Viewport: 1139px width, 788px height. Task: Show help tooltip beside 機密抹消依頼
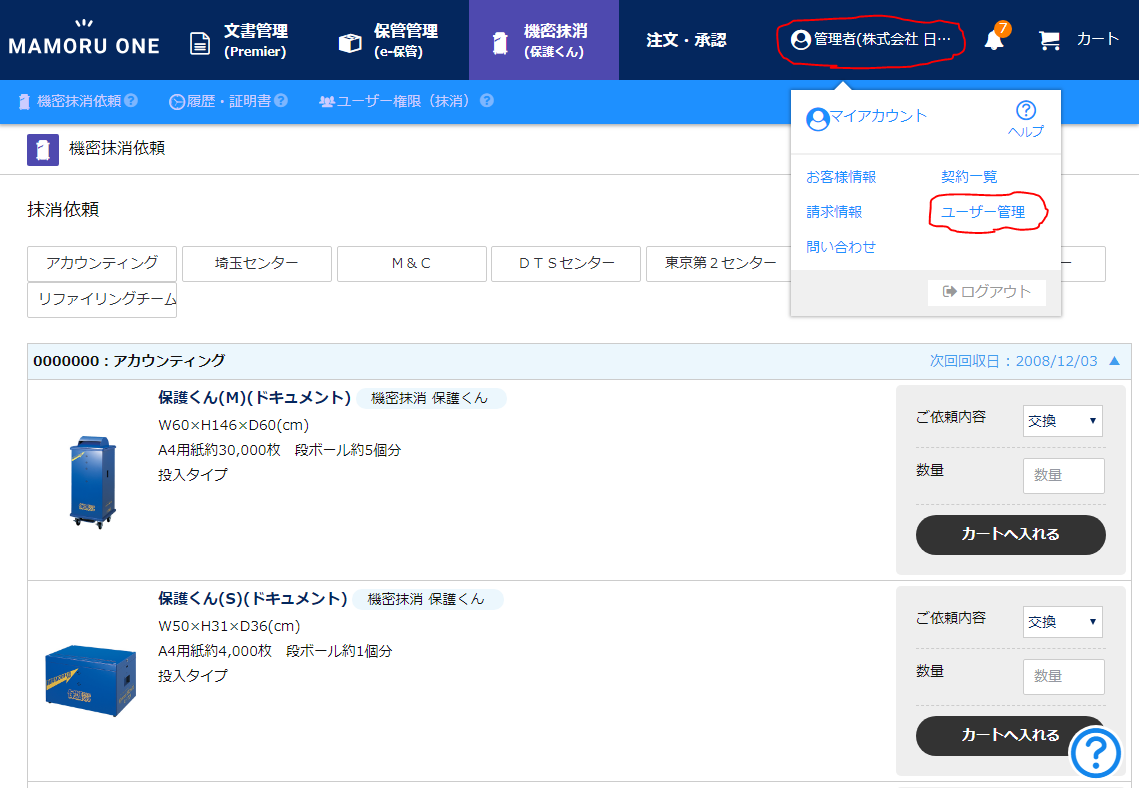click(x=131, y=101)
